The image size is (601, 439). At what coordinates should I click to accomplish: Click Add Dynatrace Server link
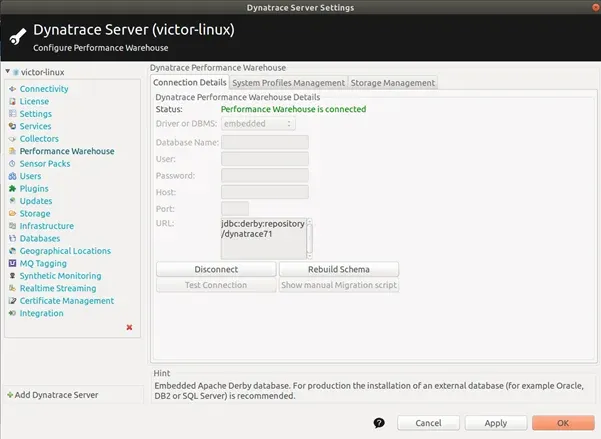click(57, 395)
